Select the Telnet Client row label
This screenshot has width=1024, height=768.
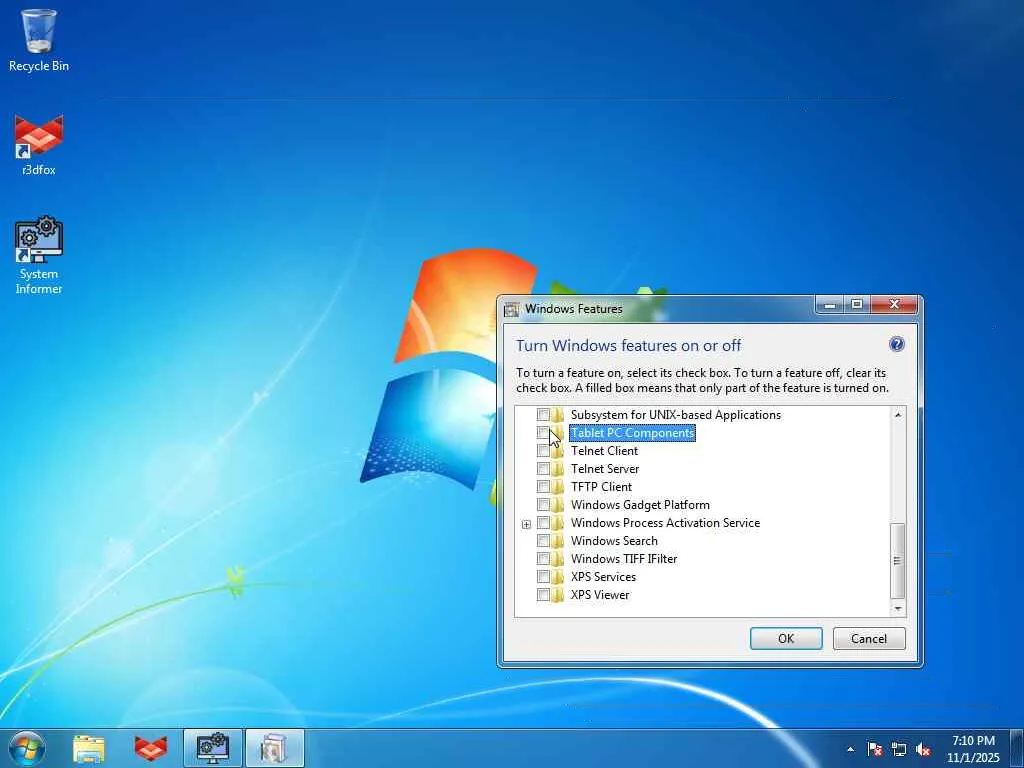point(604,451)
